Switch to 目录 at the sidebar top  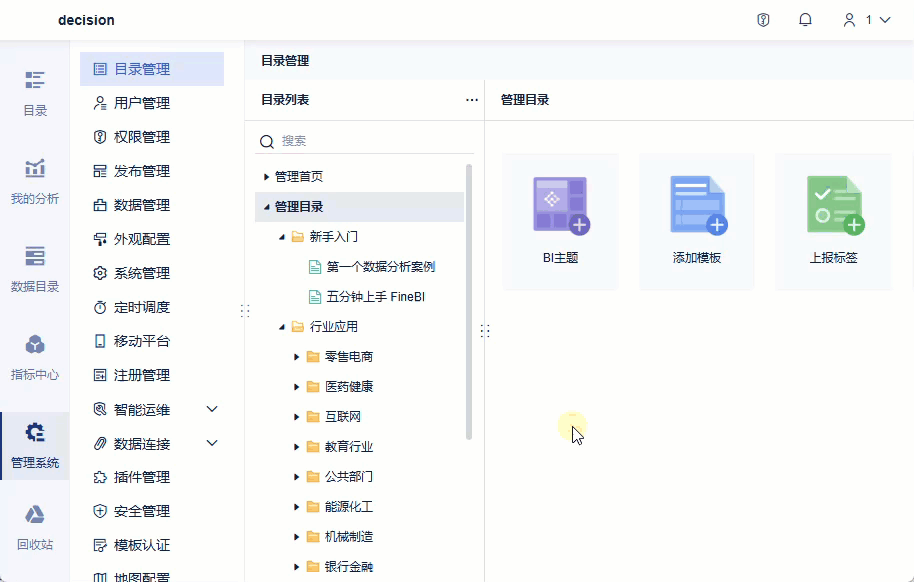click(35, 95)
